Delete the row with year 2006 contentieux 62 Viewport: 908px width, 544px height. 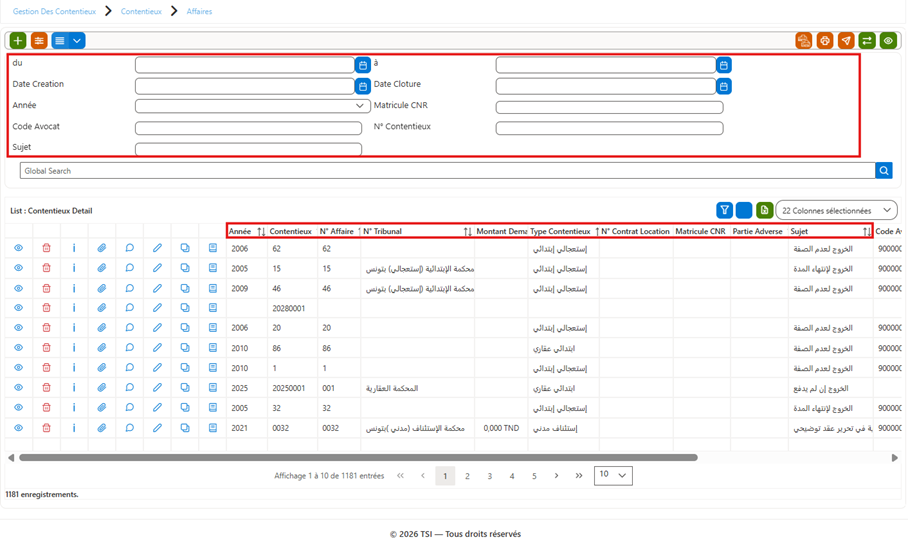(x=46, y=248)
